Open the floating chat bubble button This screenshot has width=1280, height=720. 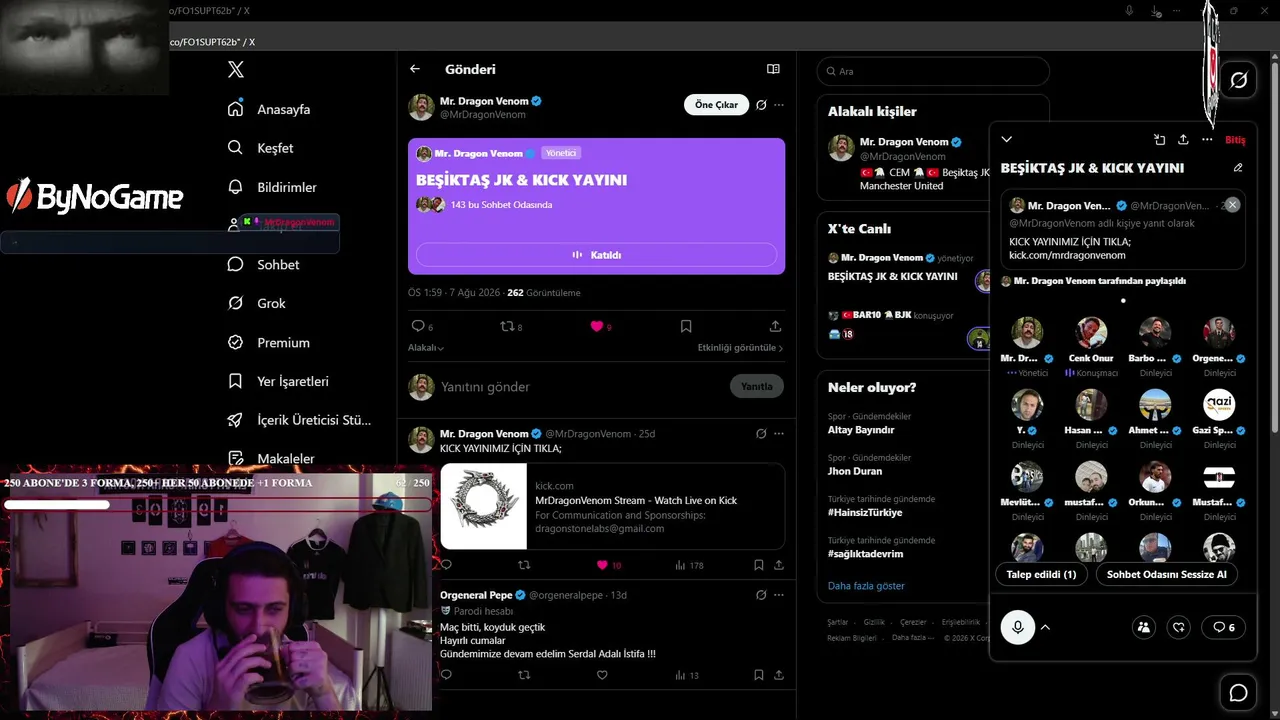[1238, 693]
